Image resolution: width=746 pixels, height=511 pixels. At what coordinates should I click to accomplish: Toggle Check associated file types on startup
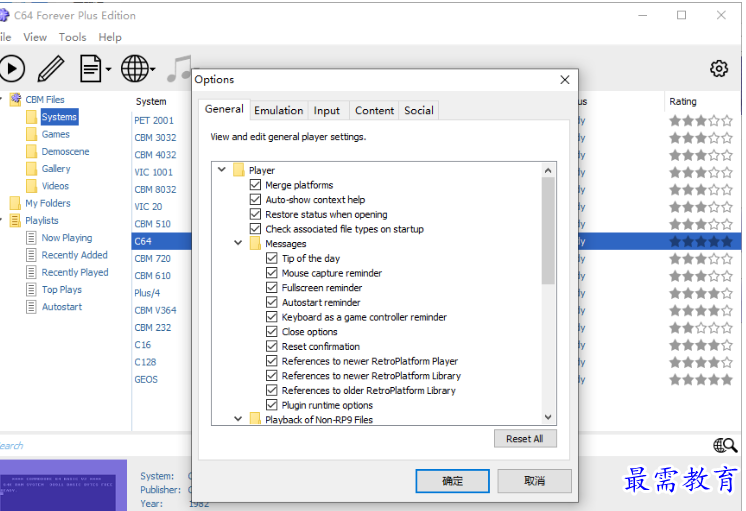coord(255,229)
